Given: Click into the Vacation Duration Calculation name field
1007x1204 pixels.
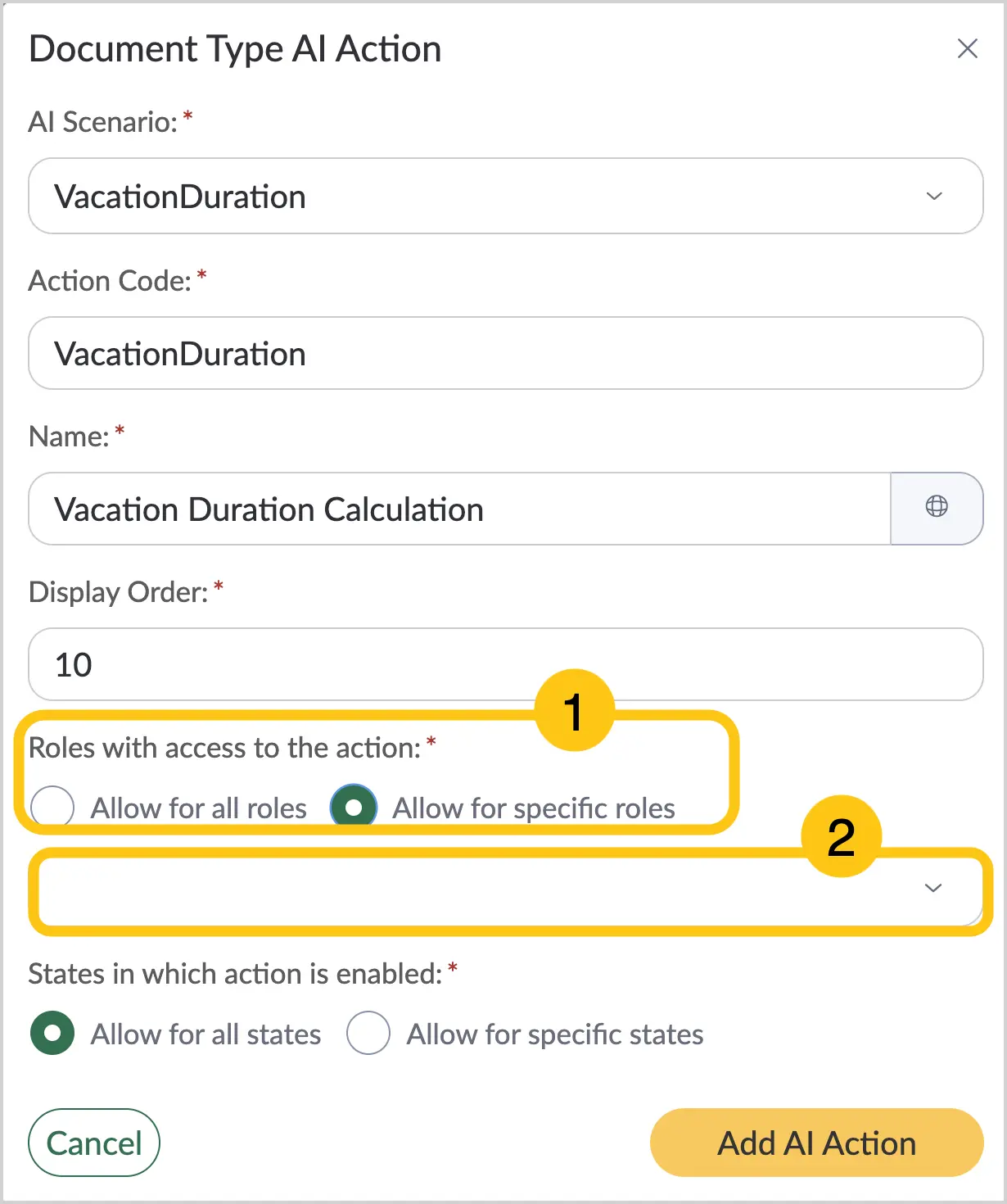Looking at the screenshot, I should tap(459, 509).
